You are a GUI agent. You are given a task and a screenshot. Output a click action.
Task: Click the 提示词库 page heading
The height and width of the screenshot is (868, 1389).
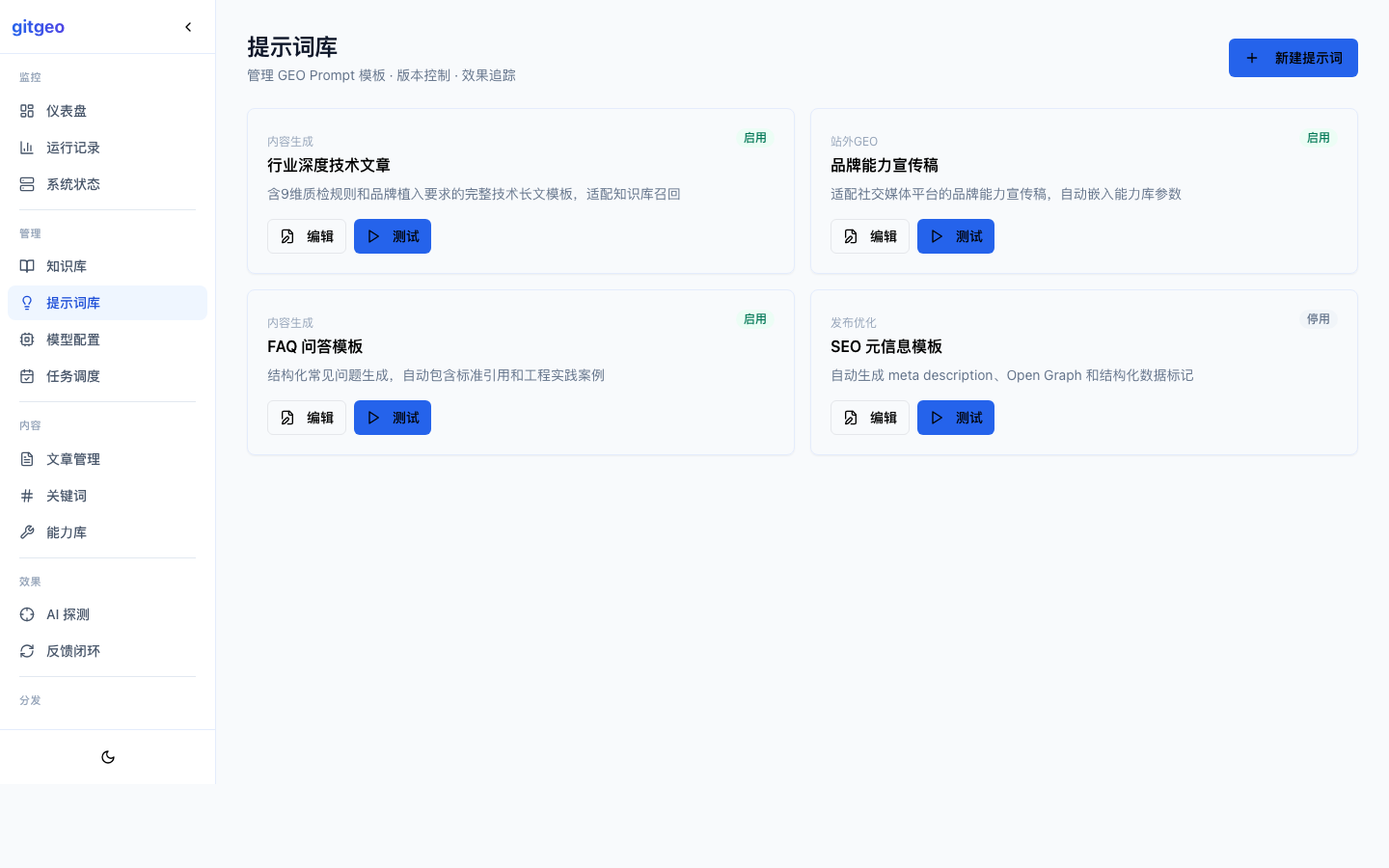click(x=292, y=47)
